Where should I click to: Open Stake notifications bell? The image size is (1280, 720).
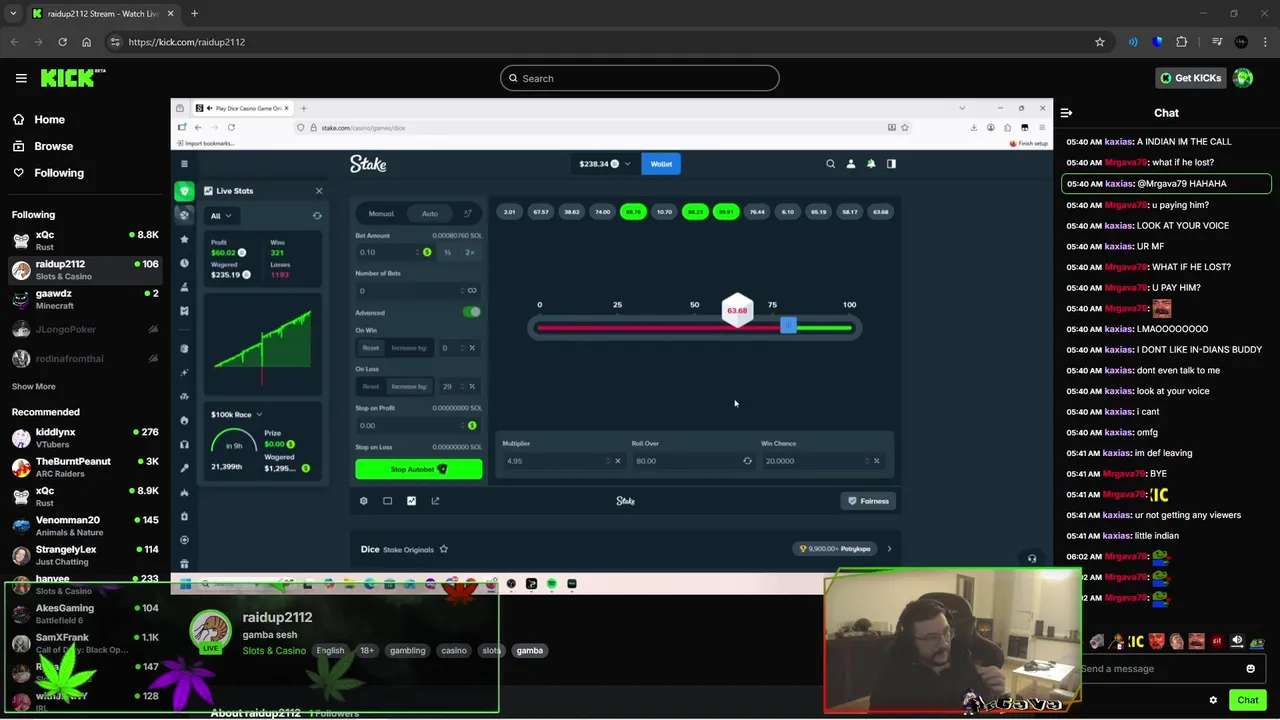871,164
